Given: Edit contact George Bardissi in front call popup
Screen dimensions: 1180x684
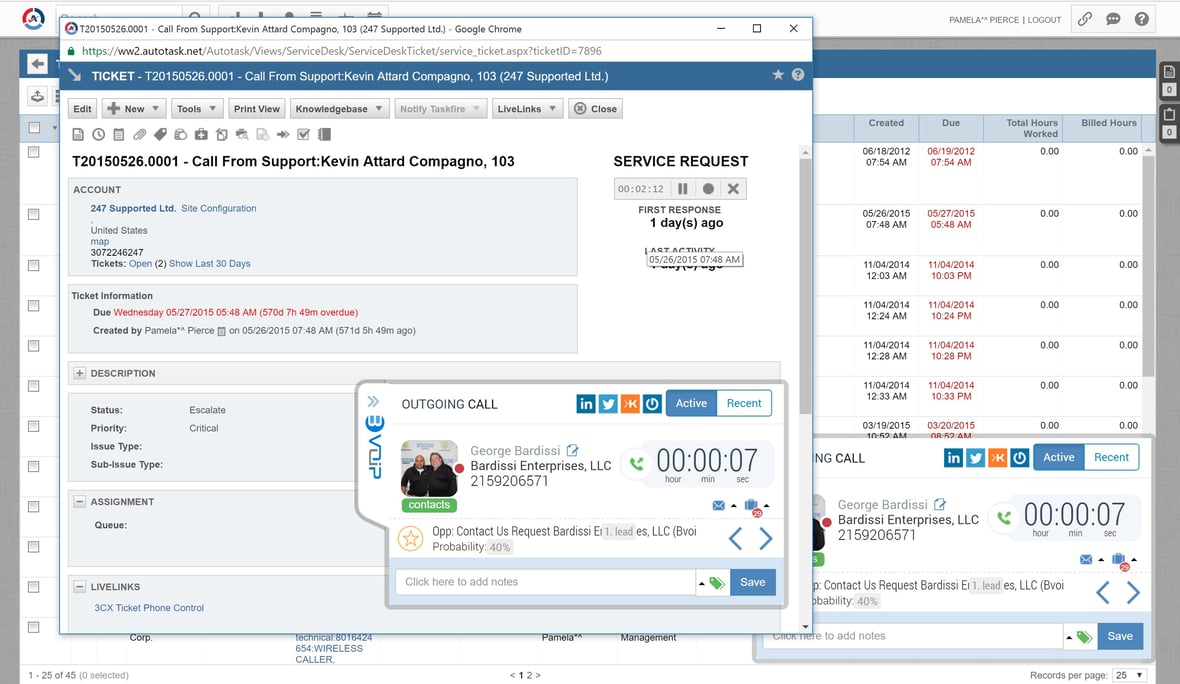Looking at the screenshot, I should coord(573,451).
